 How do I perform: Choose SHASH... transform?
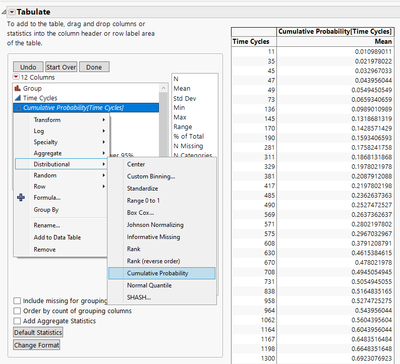(139, 297)
